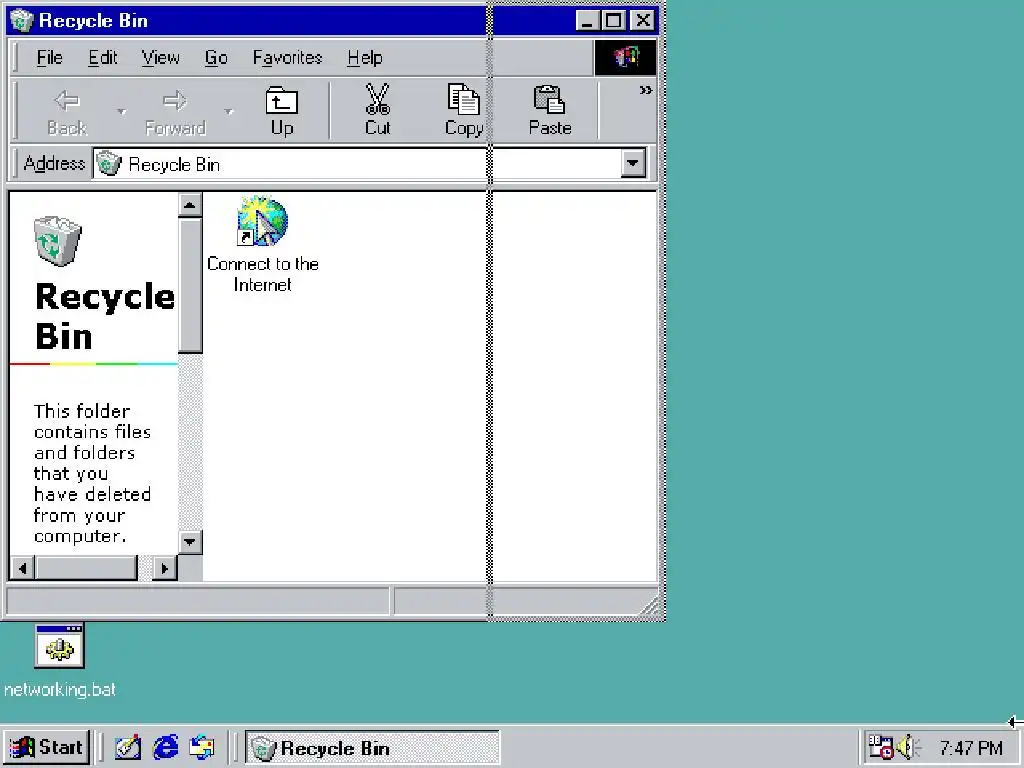Open the View menu
This screenshot has width=1024, height=768.
[x=161, y=57]
